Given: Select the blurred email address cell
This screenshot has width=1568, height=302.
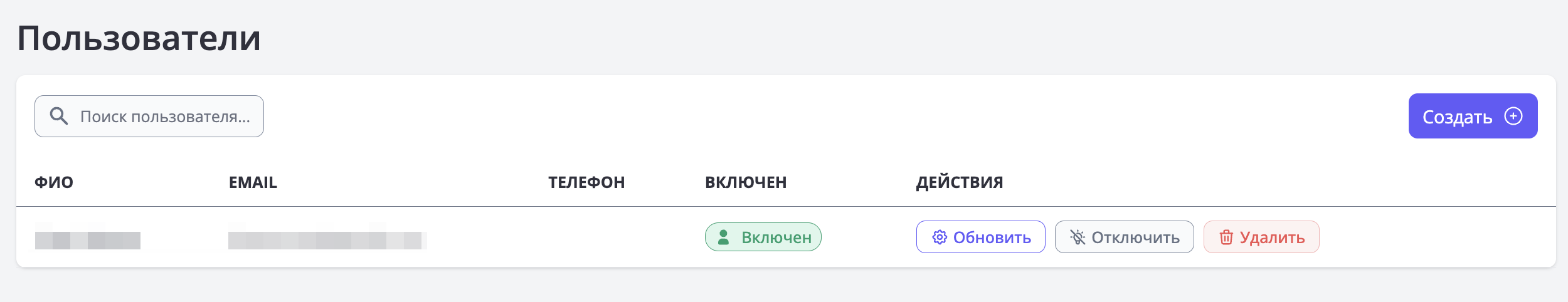Looking at the screenshot, I should [327, 240].
